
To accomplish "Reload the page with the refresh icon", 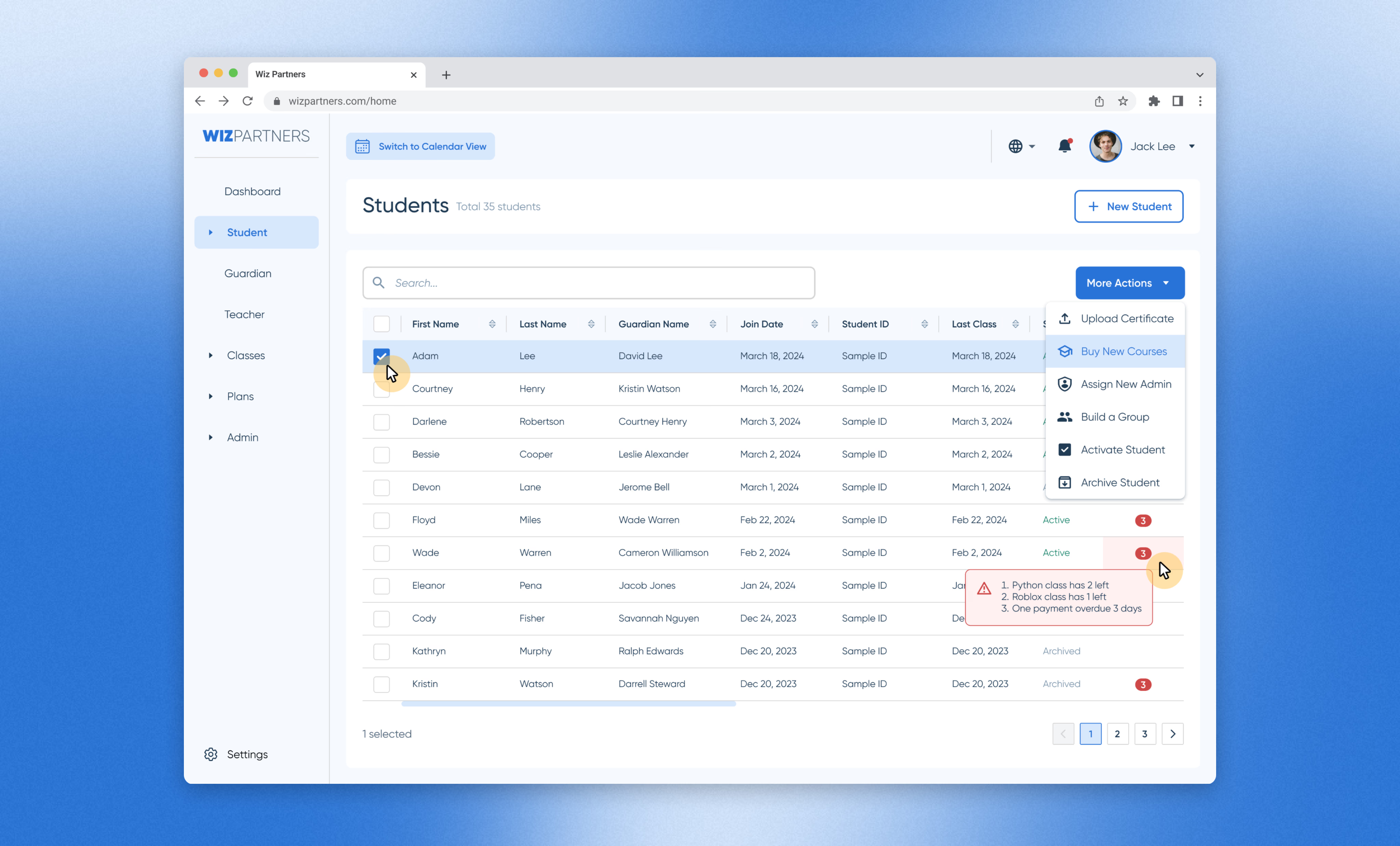I will point(247,100).
